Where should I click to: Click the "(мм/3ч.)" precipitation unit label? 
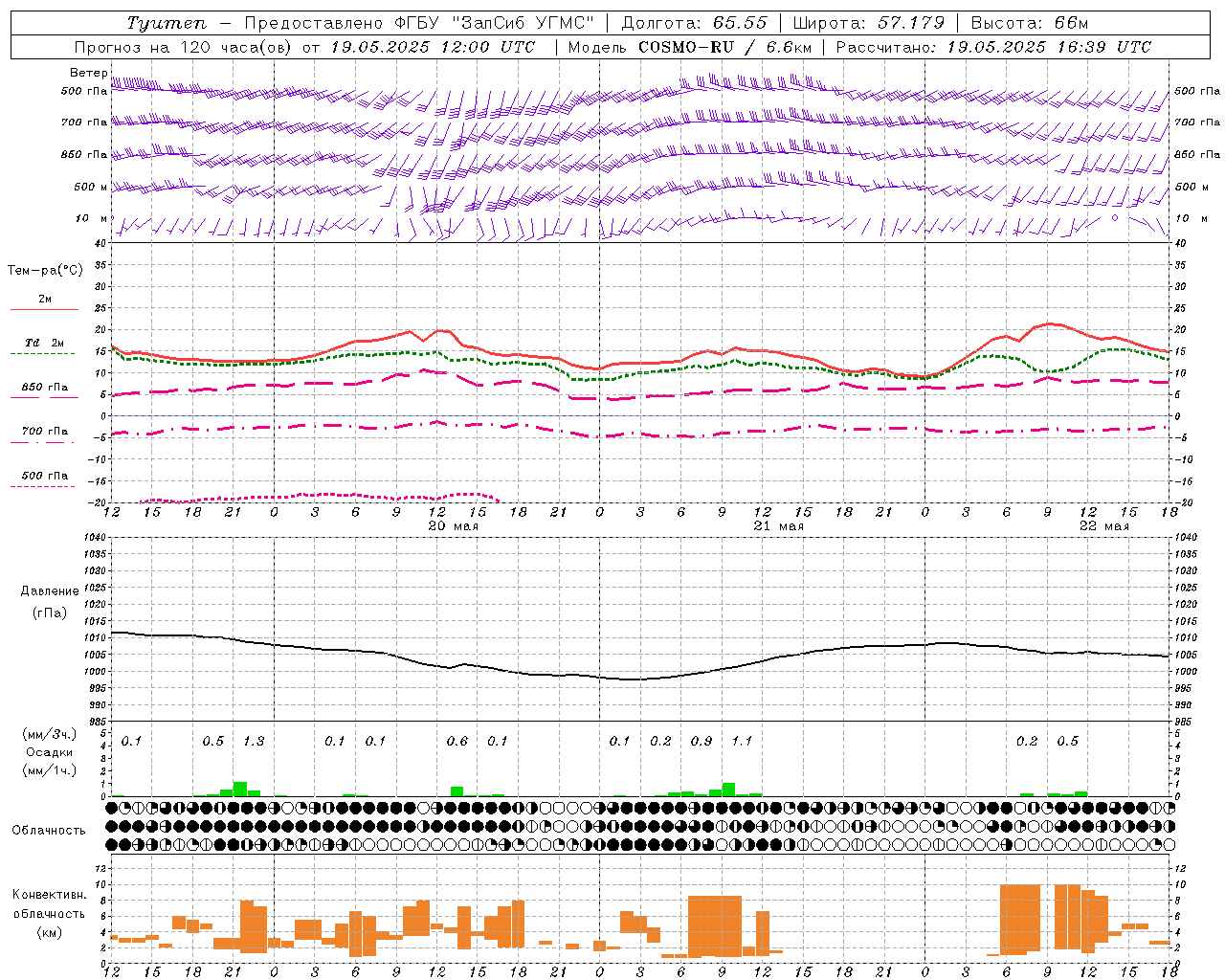click(x=49, y=734)
